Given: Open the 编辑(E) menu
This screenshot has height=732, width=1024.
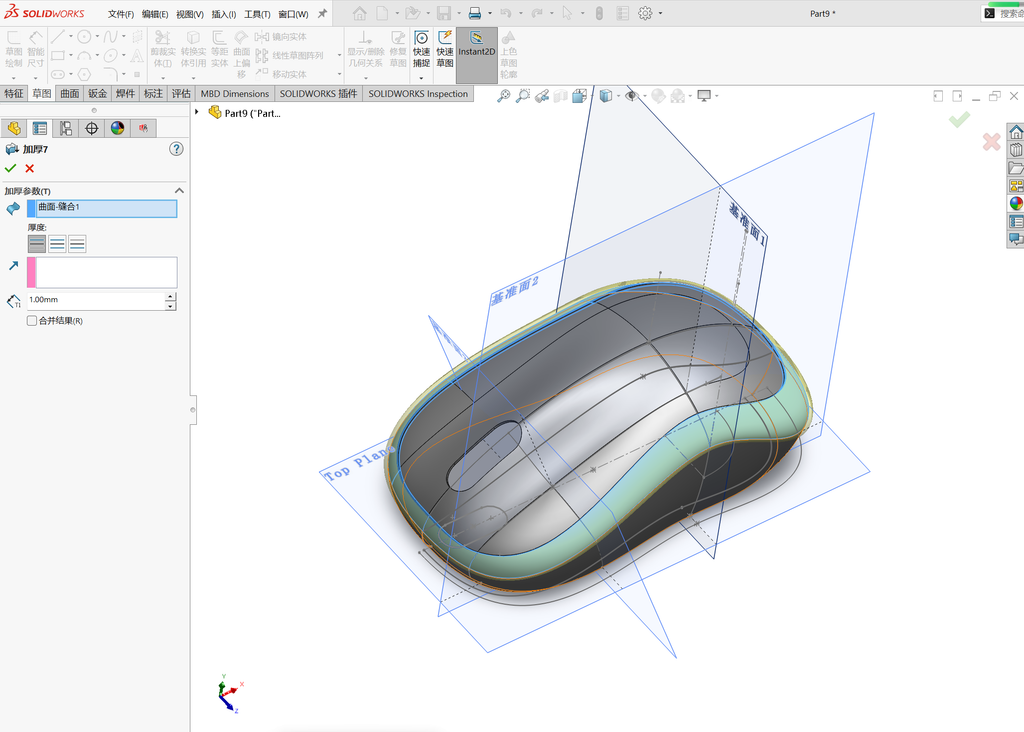Looking at the screenshot, I should pyautogui.click(x=155, y=14).
